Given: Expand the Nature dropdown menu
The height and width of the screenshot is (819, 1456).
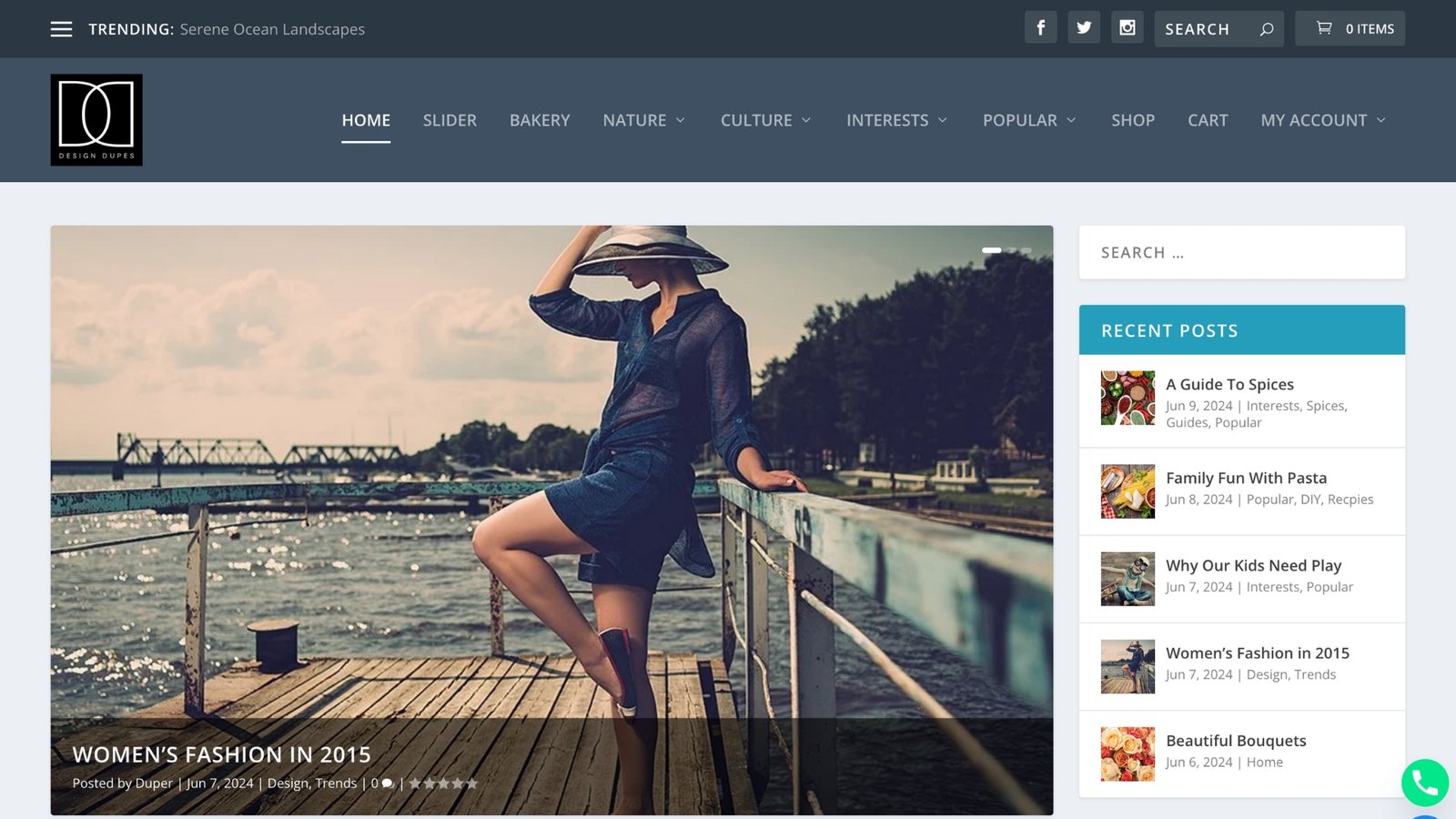Looking at the screenshot, I should pos(643,120).
